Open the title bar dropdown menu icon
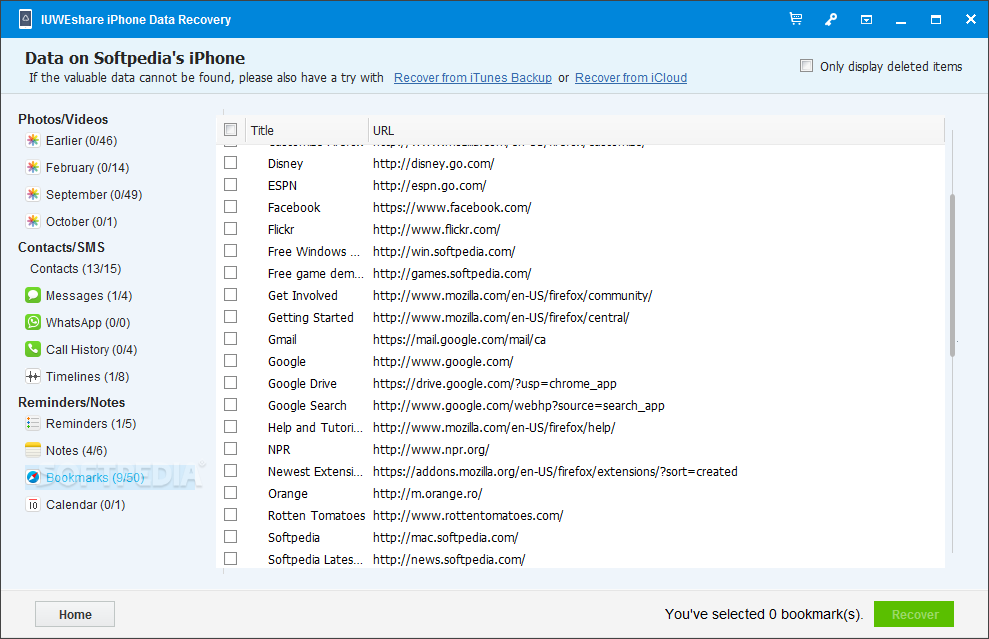989x639 pixels. 867,20
